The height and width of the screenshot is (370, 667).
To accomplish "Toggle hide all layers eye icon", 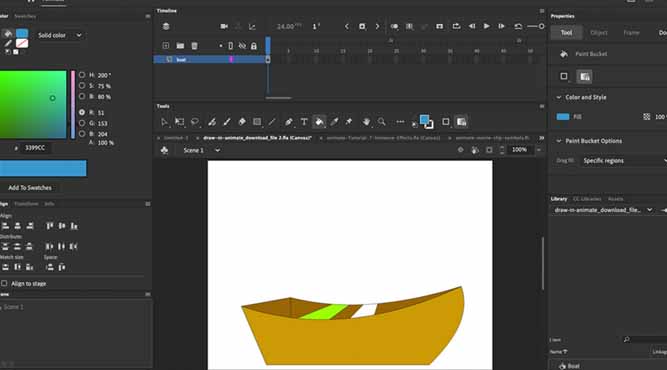I will (242, 46).
